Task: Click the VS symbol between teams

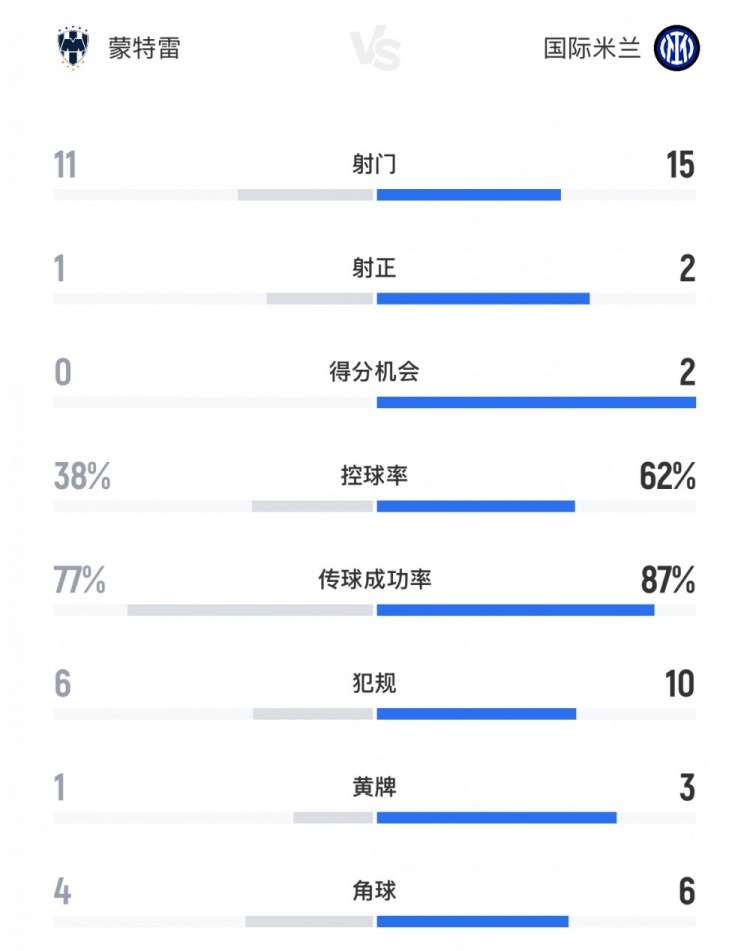Action: click(376, 49)
